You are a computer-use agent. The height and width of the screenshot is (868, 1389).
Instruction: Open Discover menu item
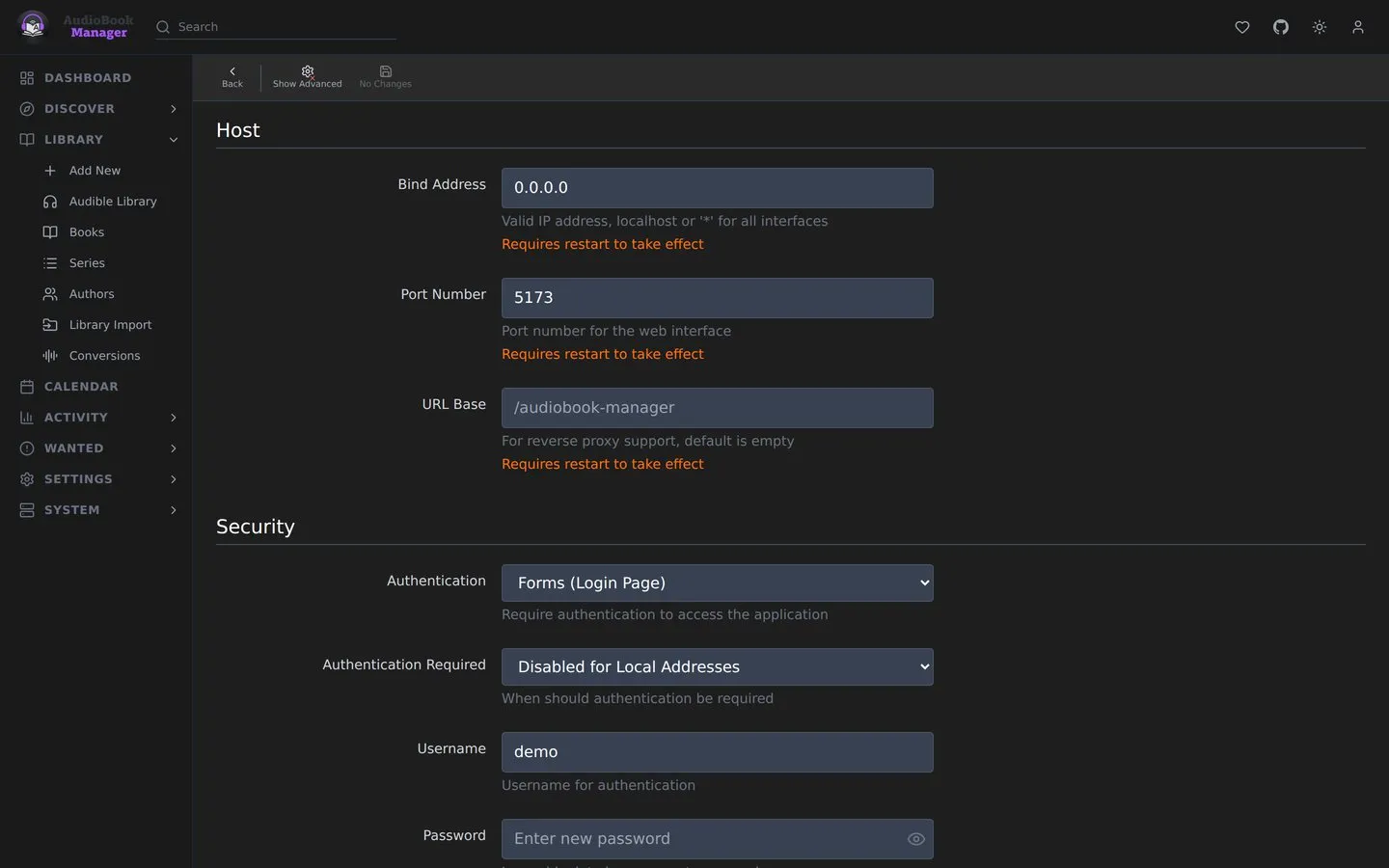[96, 109]
